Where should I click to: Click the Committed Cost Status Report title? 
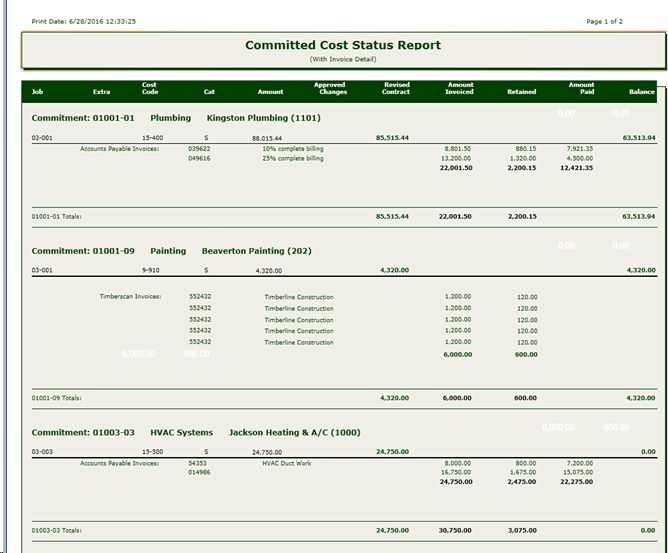pos(343,45)
